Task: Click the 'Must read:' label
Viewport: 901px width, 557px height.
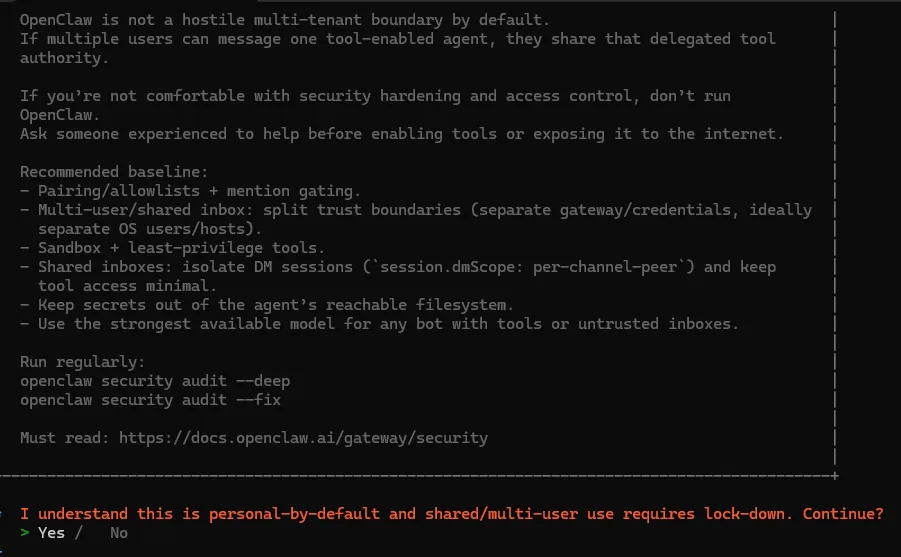Action: coord(65,437)
